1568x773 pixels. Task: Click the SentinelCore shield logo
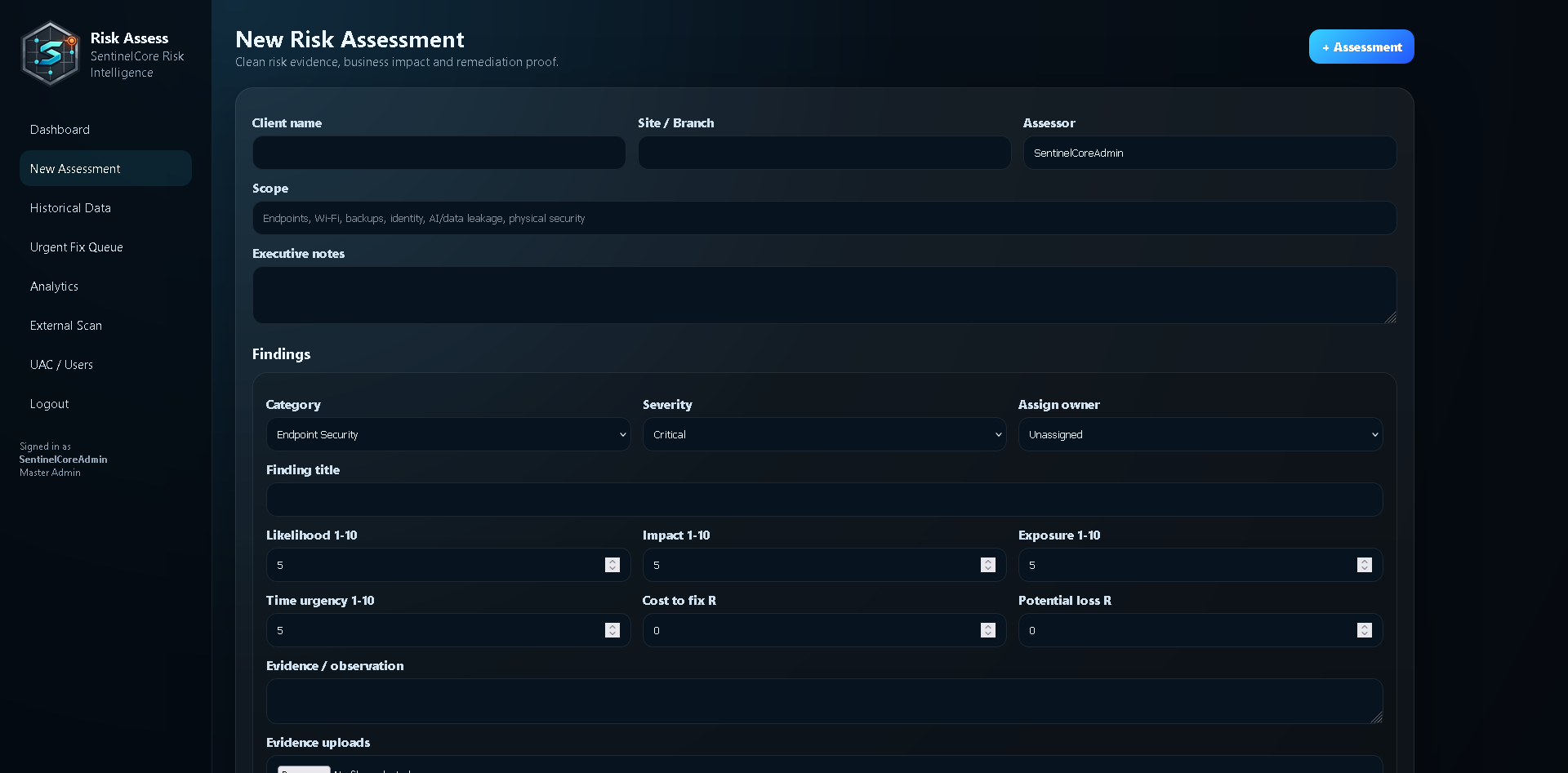51,54
